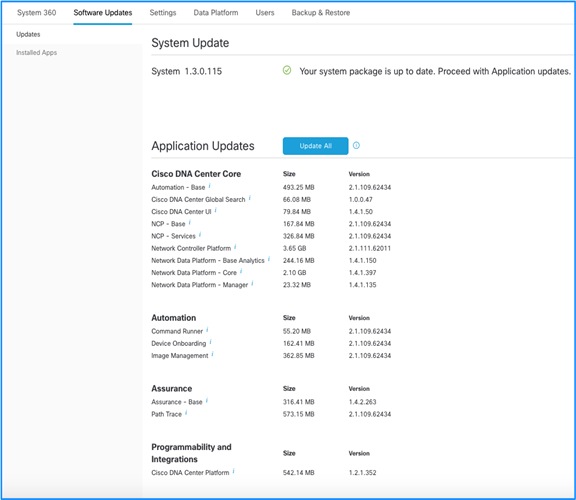Click the green system up-to-date checkmark

(287, 70)
